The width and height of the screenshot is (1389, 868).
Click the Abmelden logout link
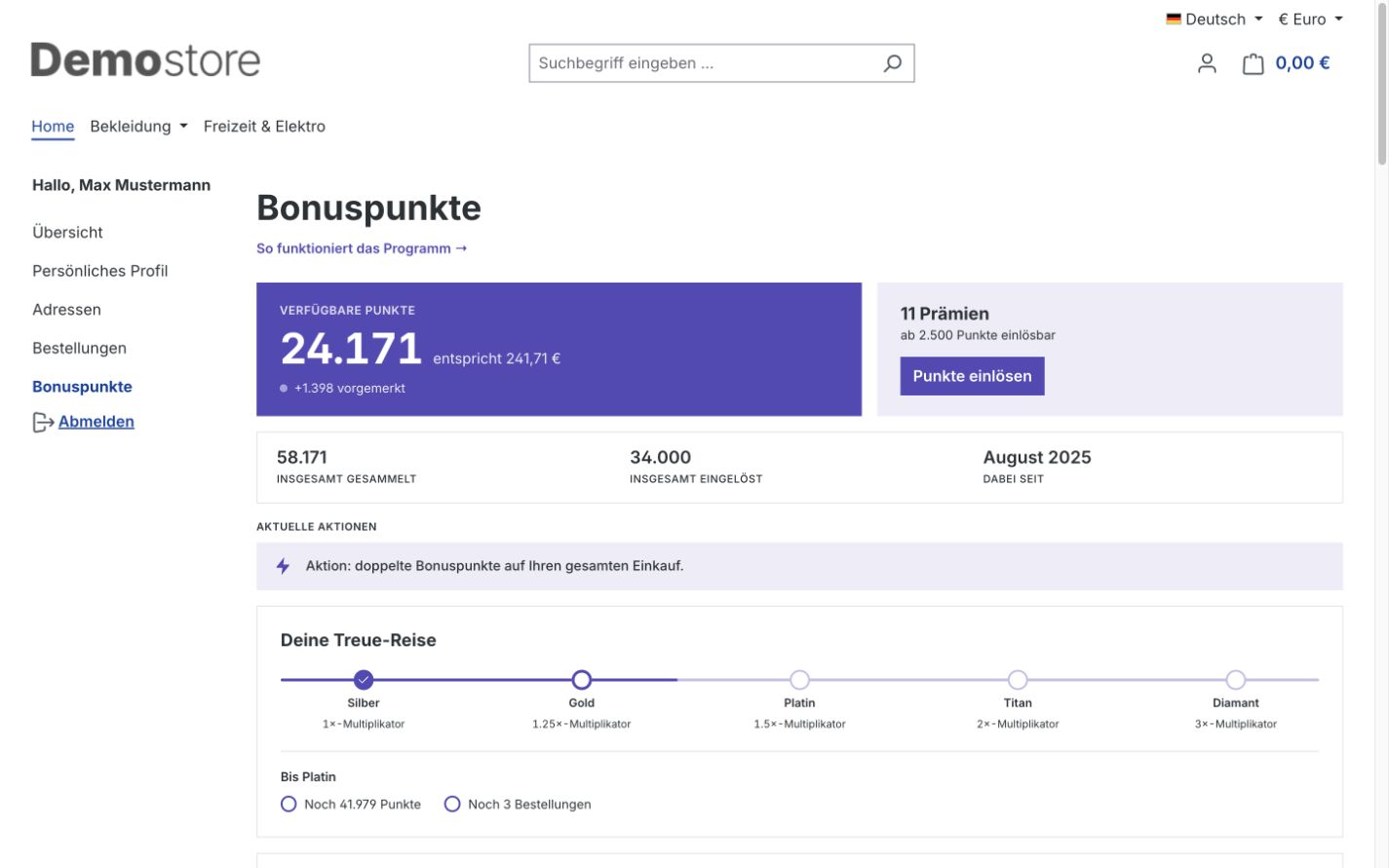(96, 422)
